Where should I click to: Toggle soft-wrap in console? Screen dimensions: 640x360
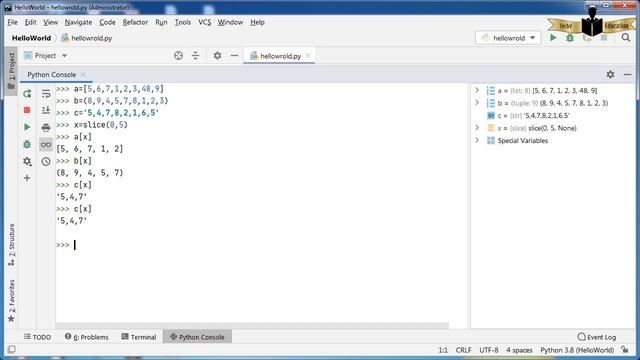tap(46, 94)
